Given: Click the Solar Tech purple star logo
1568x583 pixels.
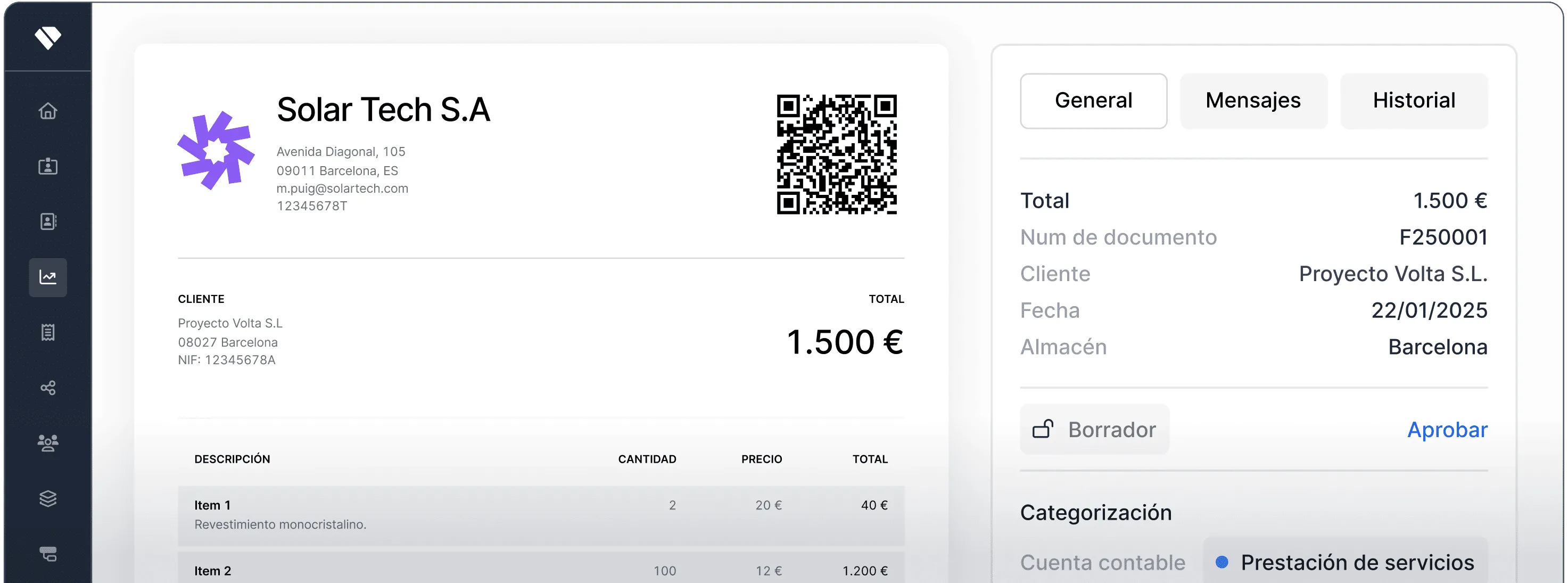Looking at the screenshot, I should tap(216, 151).
